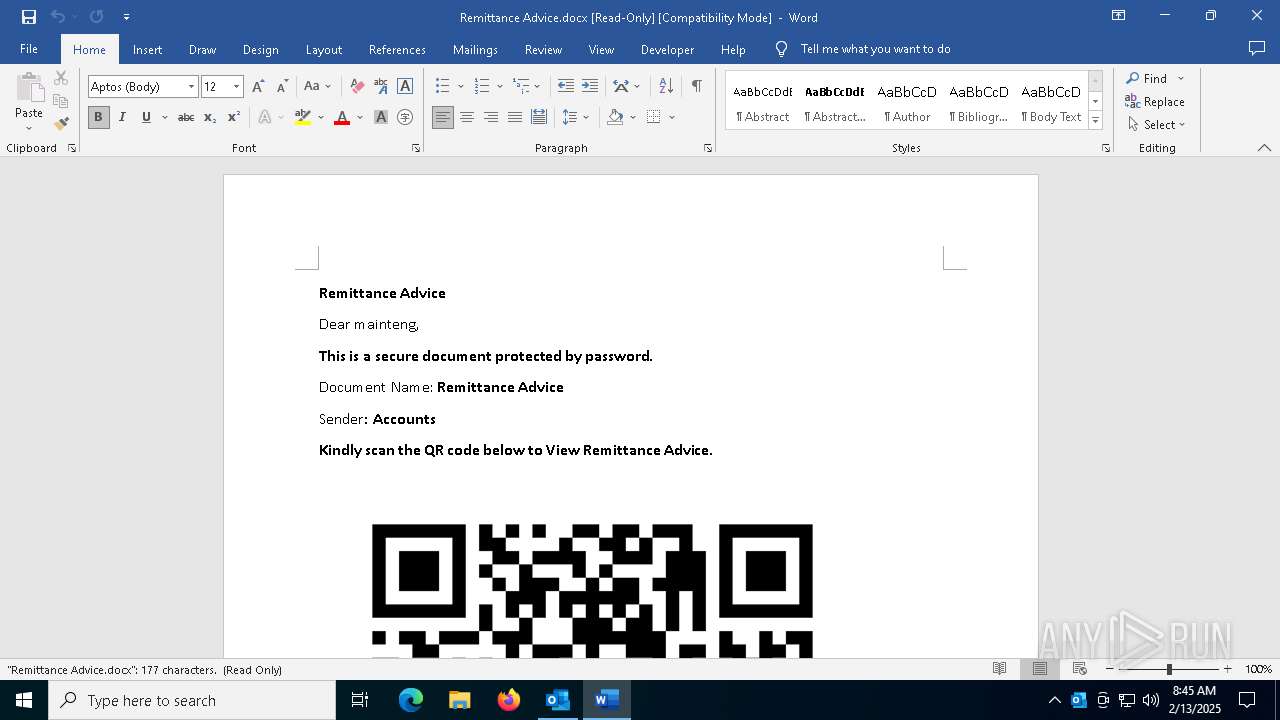Switch to the Mailings ribbon tab

[x=475, y=49]
